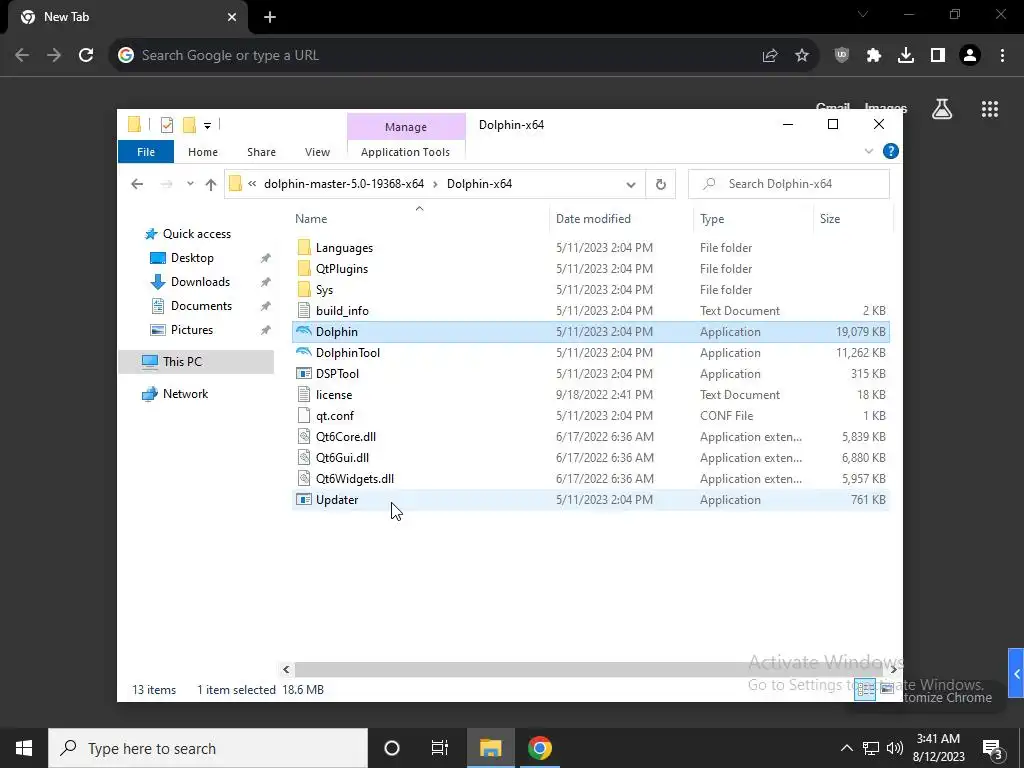Click the Explorer Back arrow
Screen dimensions: 1024x768
click(137, 184)
